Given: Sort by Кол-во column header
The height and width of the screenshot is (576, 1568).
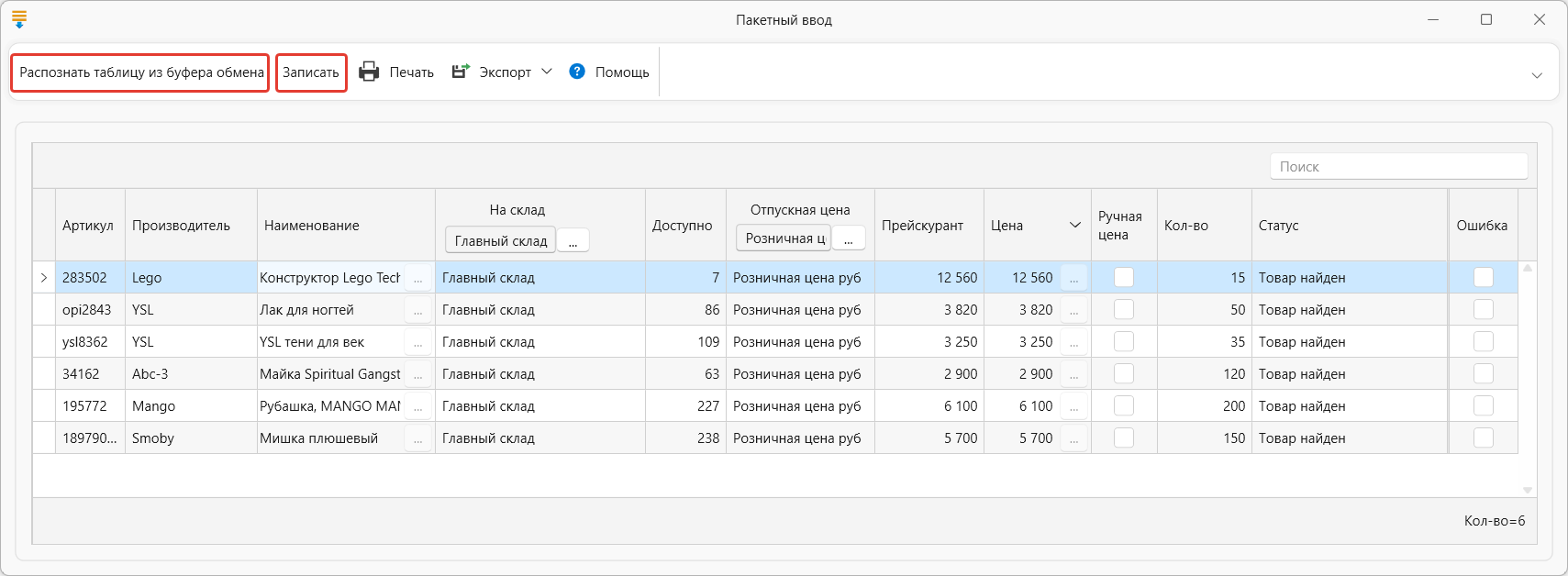Looking at the screenshot, I should point(1205,225).
